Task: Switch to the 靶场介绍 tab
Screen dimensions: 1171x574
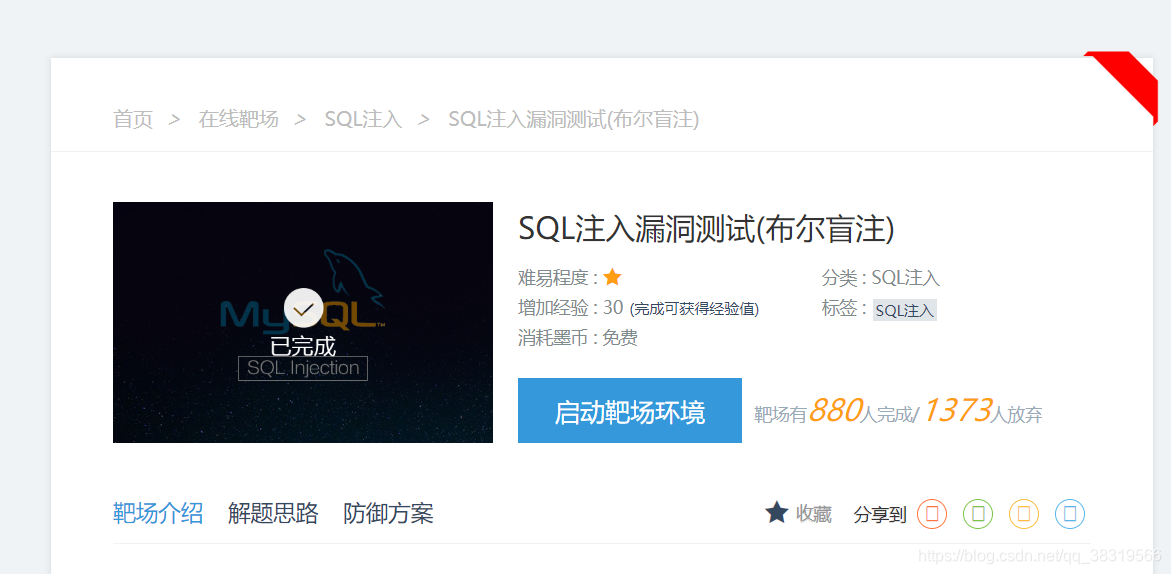Action: 158,514
